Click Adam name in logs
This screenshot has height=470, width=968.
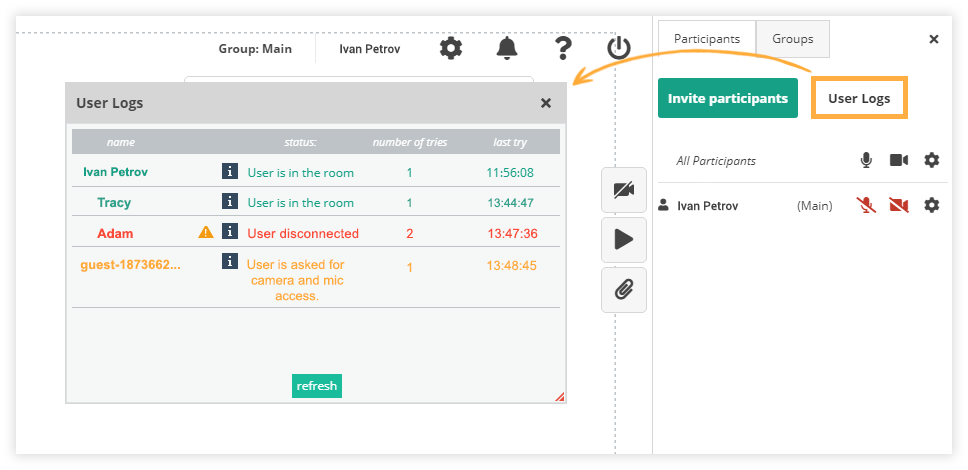coord(115,233)
